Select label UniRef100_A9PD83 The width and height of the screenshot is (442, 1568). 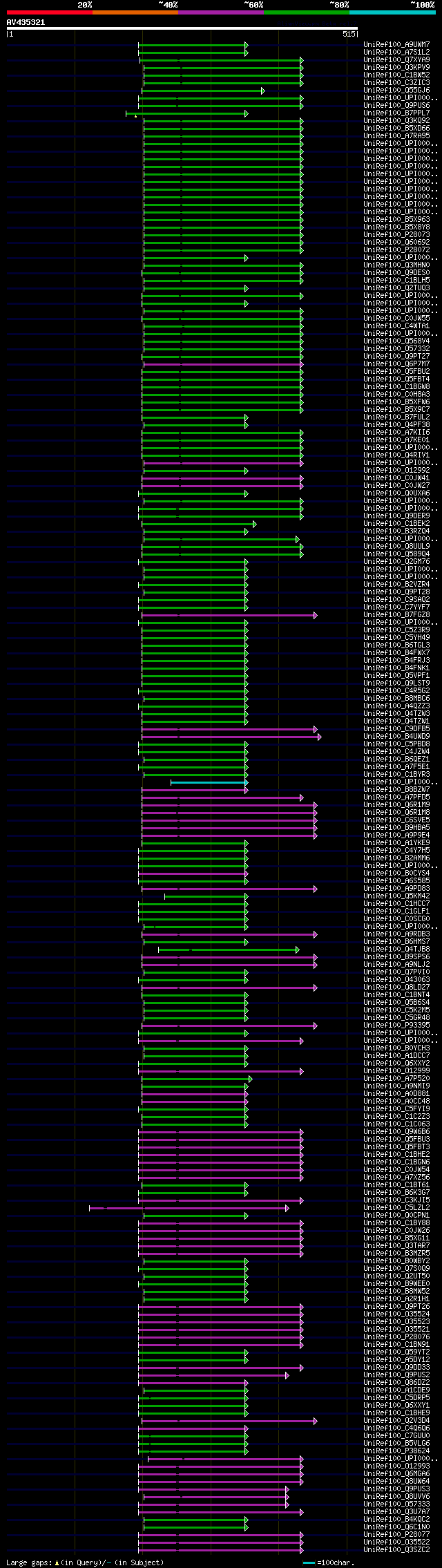[396, 889]
